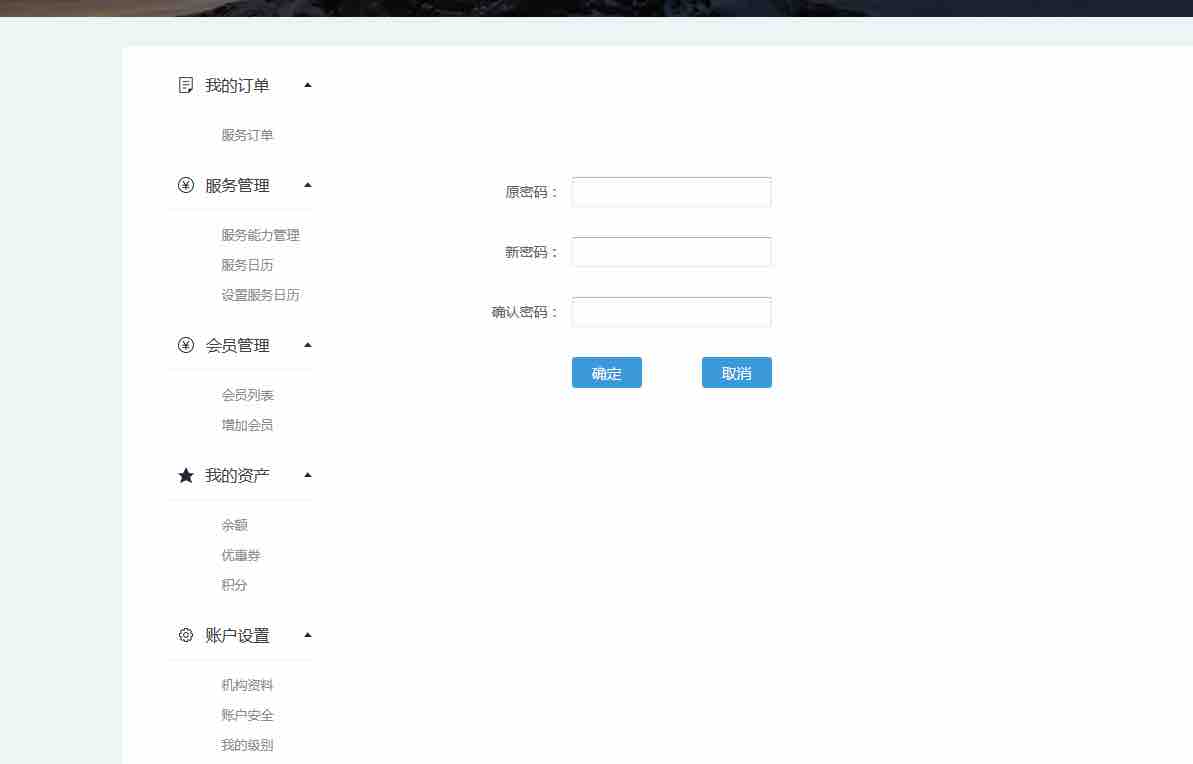1193x764 pixels.
Task: Click the star icon beside 我的资产
Action: [x=185, y=475]
